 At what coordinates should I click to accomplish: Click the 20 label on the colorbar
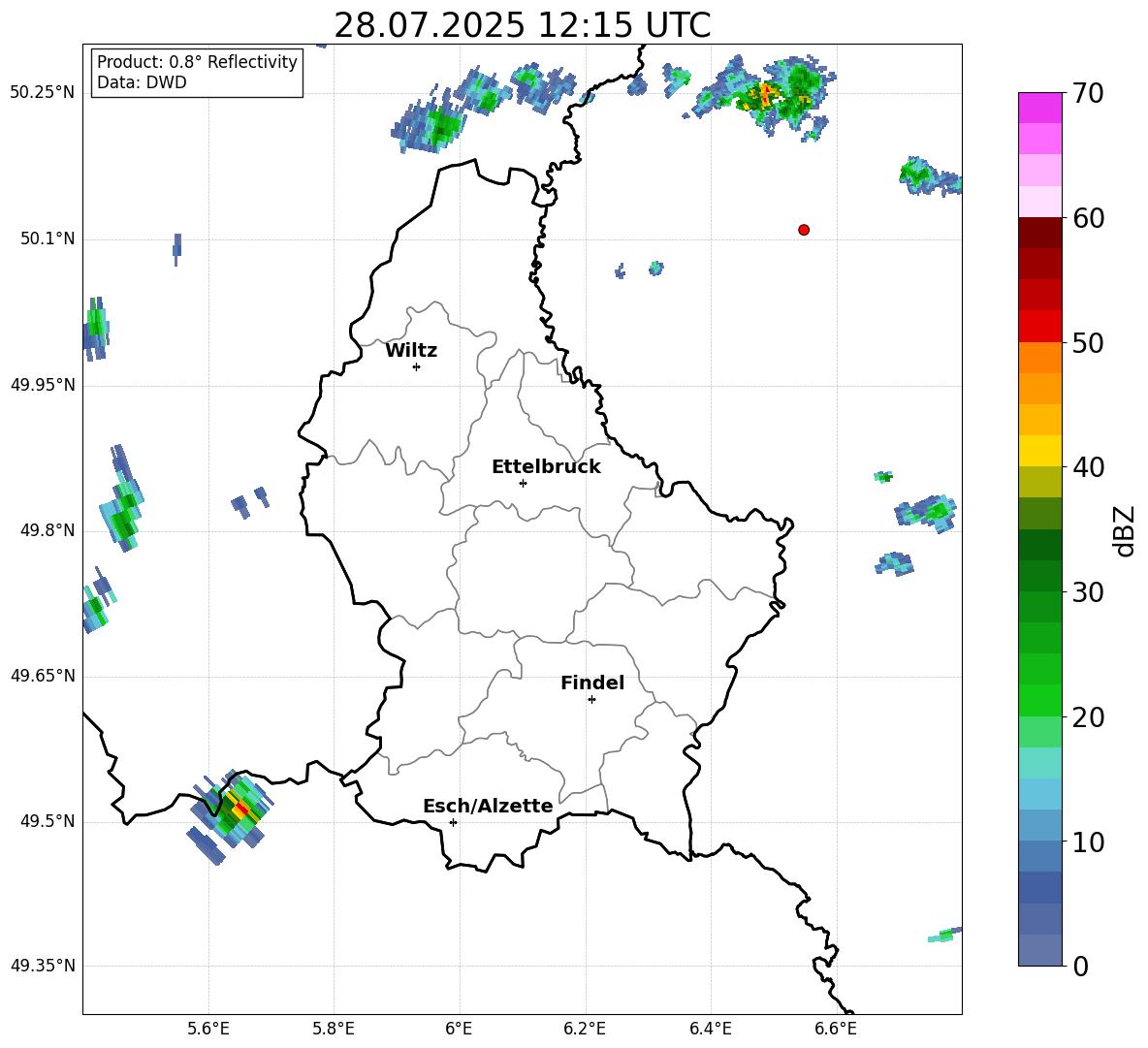click(1088, 717)
